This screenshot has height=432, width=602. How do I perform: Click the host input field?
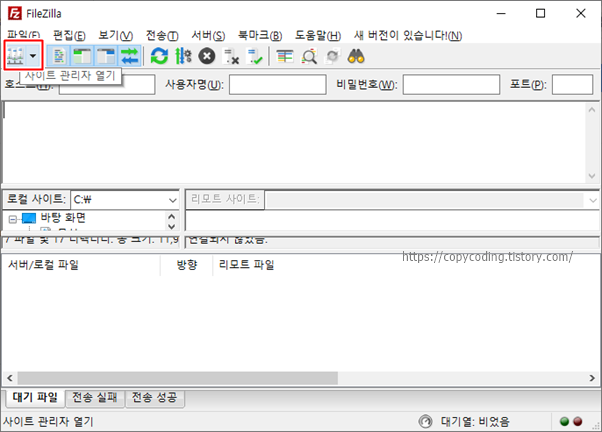click(107, 84)
